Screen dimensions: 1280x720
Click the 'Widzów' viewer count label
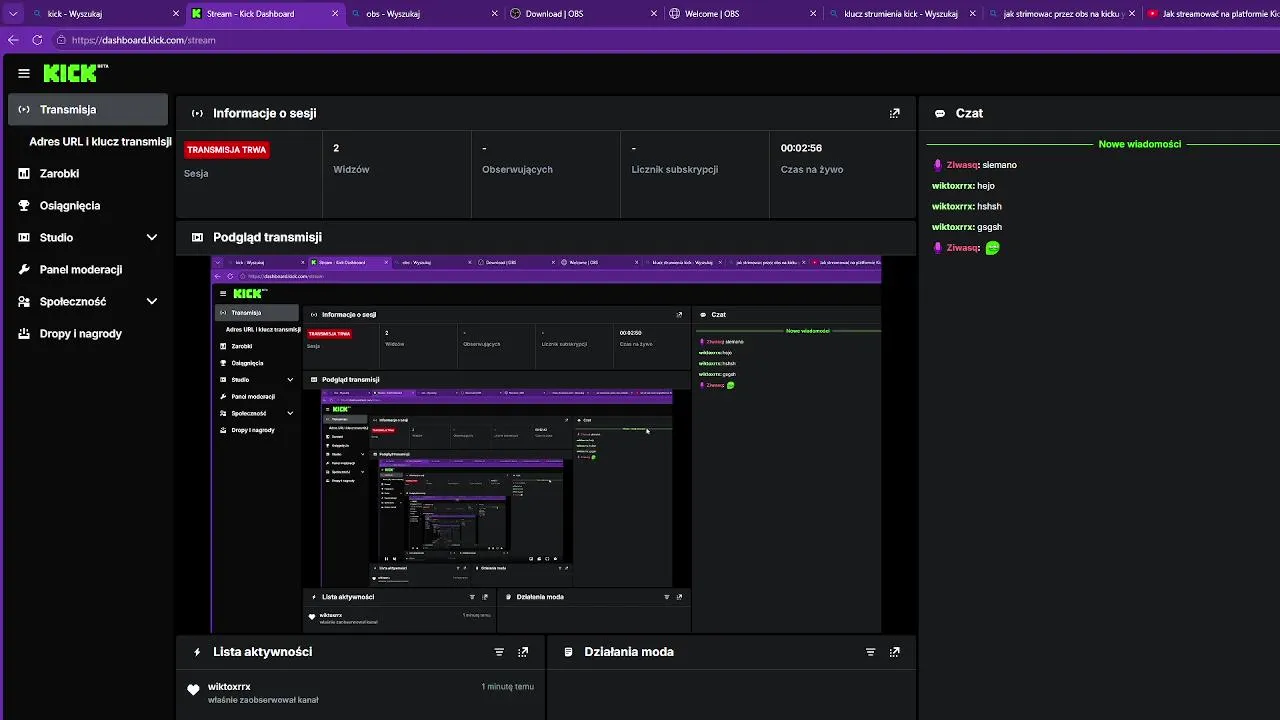[x=351, y=170]
